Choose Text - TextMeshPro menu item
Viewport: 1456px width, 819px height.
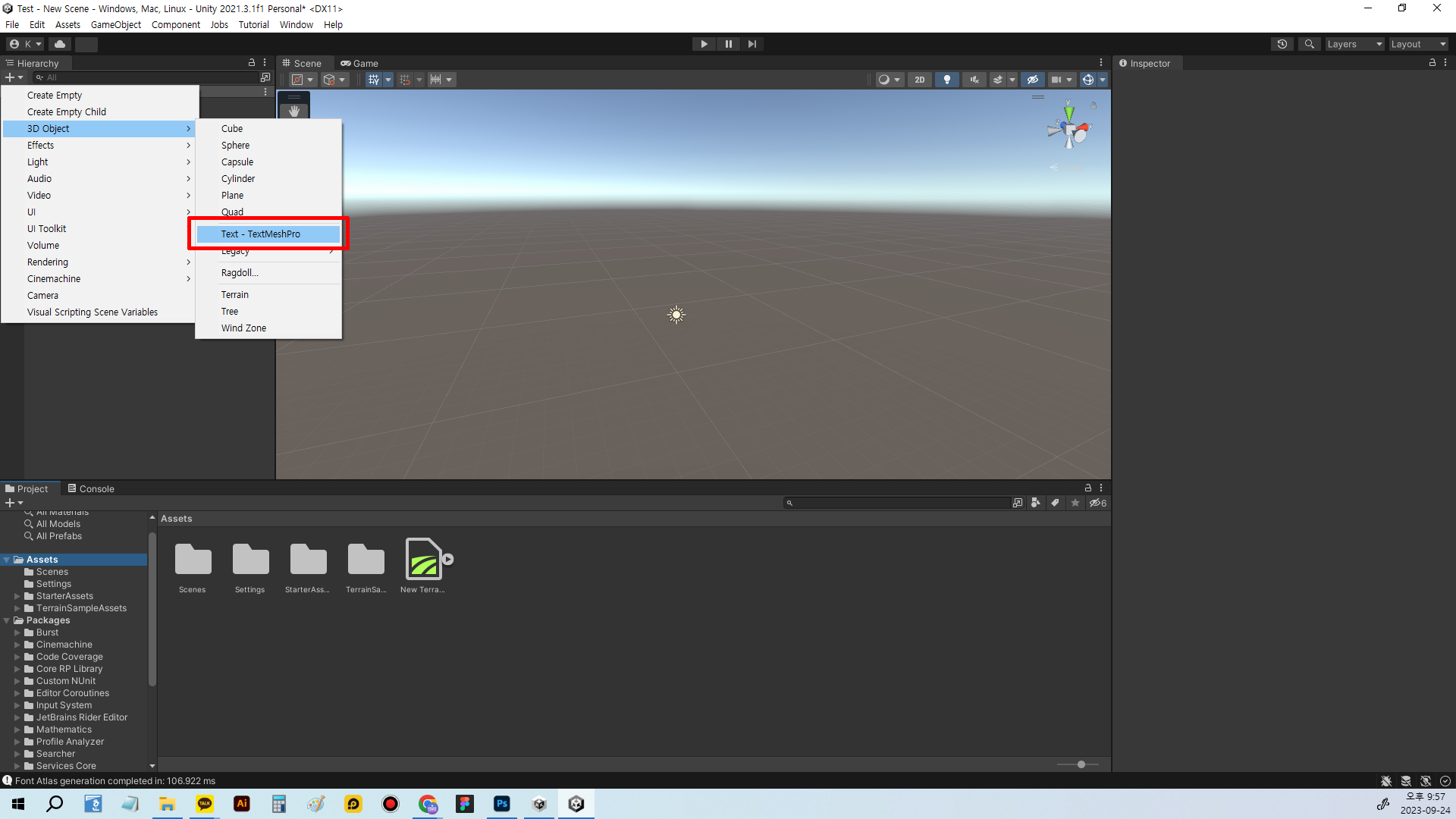pyautogui.click(x=268, y=234)
